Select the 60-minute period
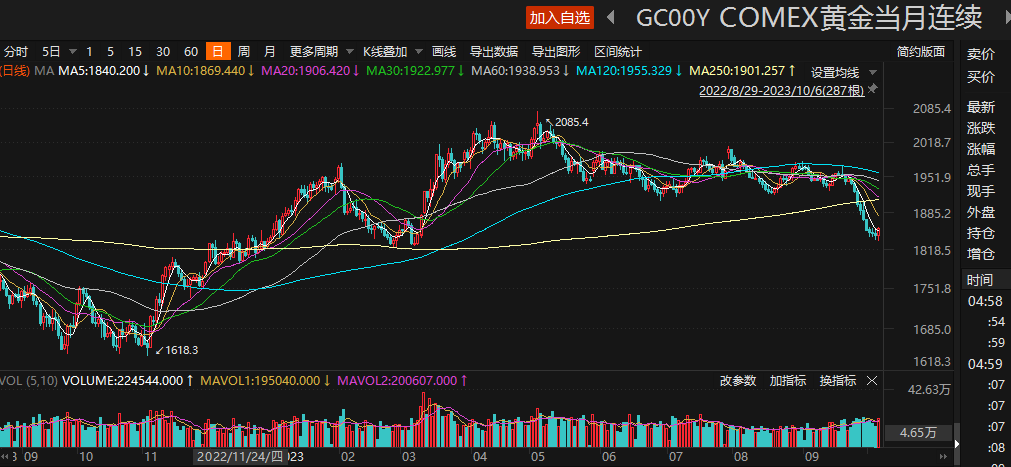1011x467 pixels. (191, 51)
